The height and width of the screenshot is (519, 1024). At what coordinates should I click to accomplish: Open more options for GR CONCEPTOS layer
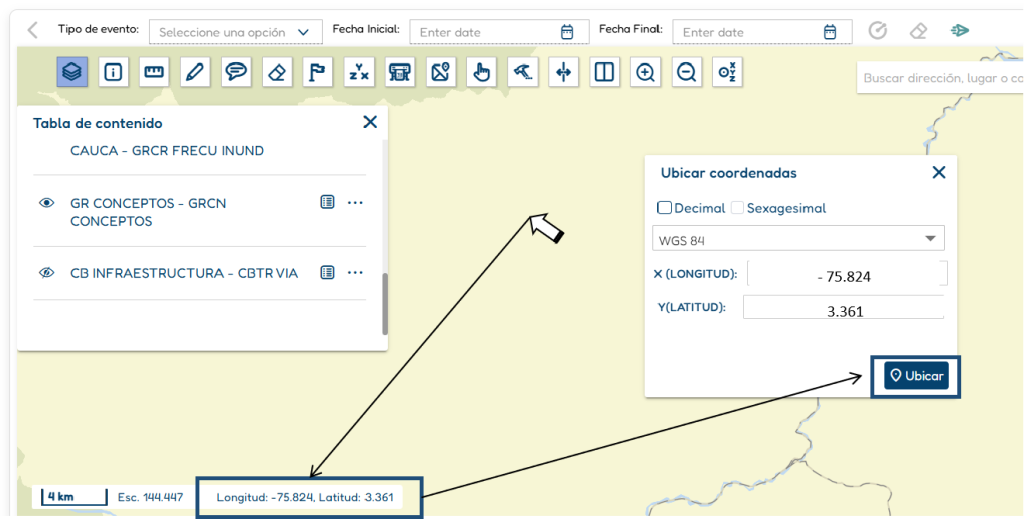[355, 203]
